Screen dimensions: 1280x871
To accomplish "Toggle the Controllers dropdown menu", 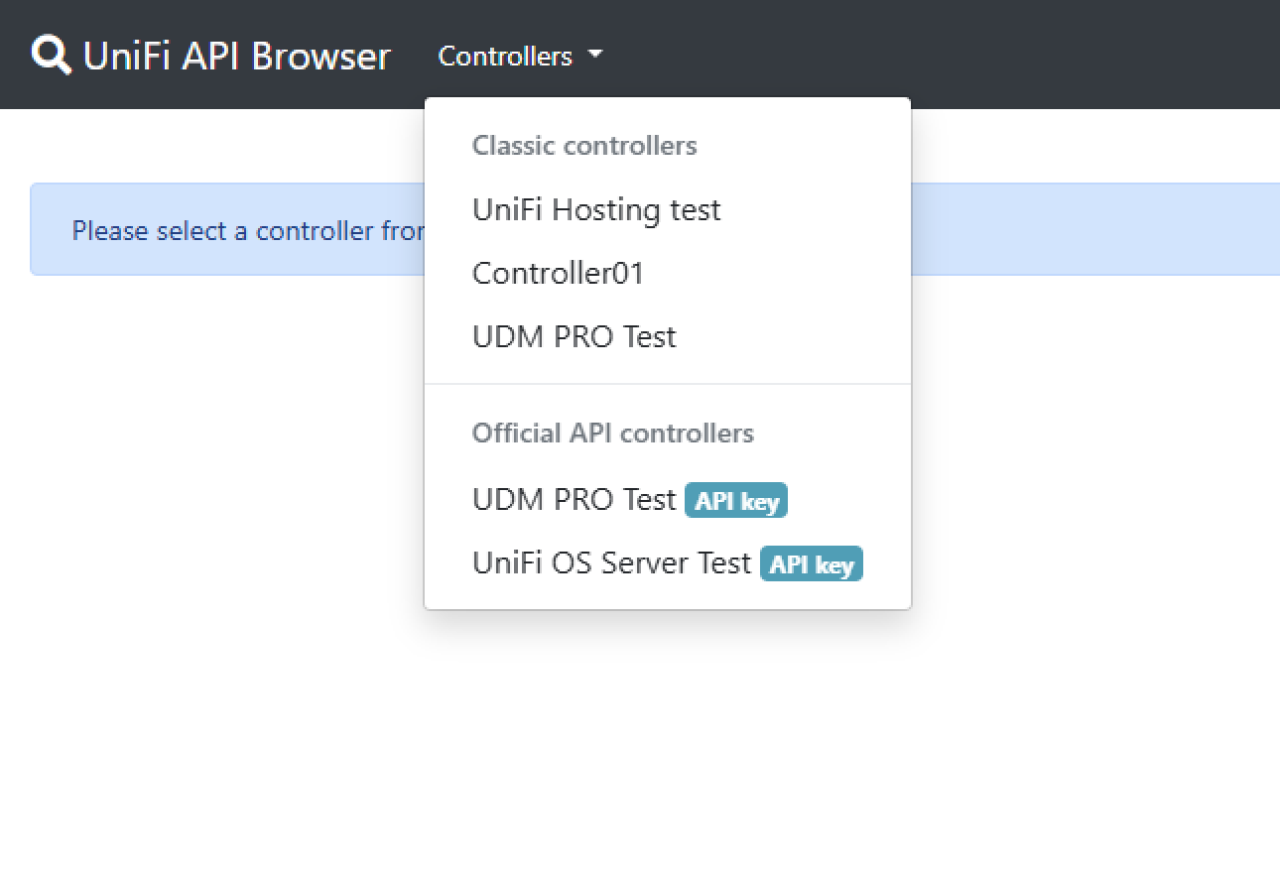I will coord(506,57).
